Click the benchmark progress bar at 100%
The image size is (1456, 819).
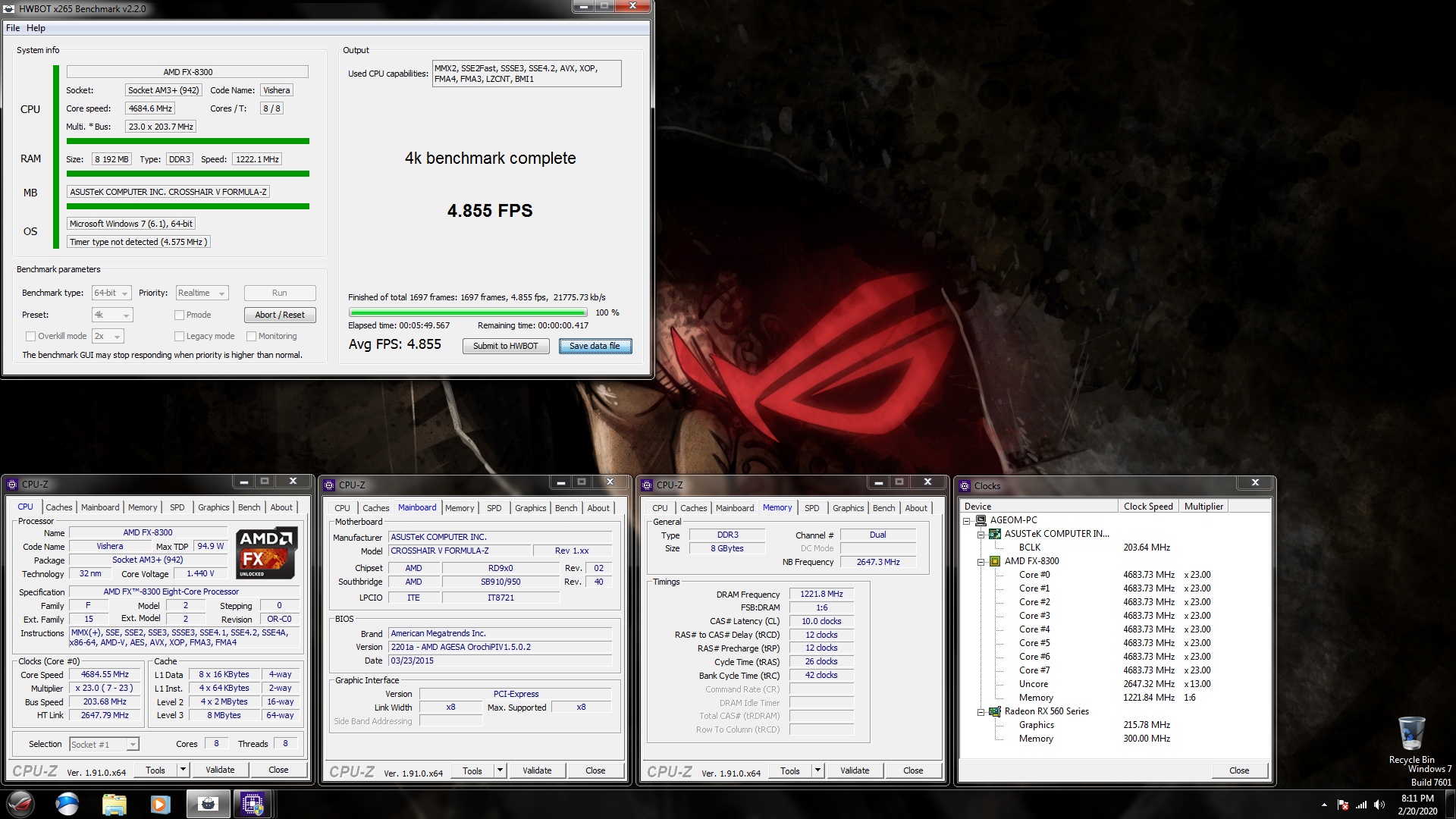coord(468,312)
